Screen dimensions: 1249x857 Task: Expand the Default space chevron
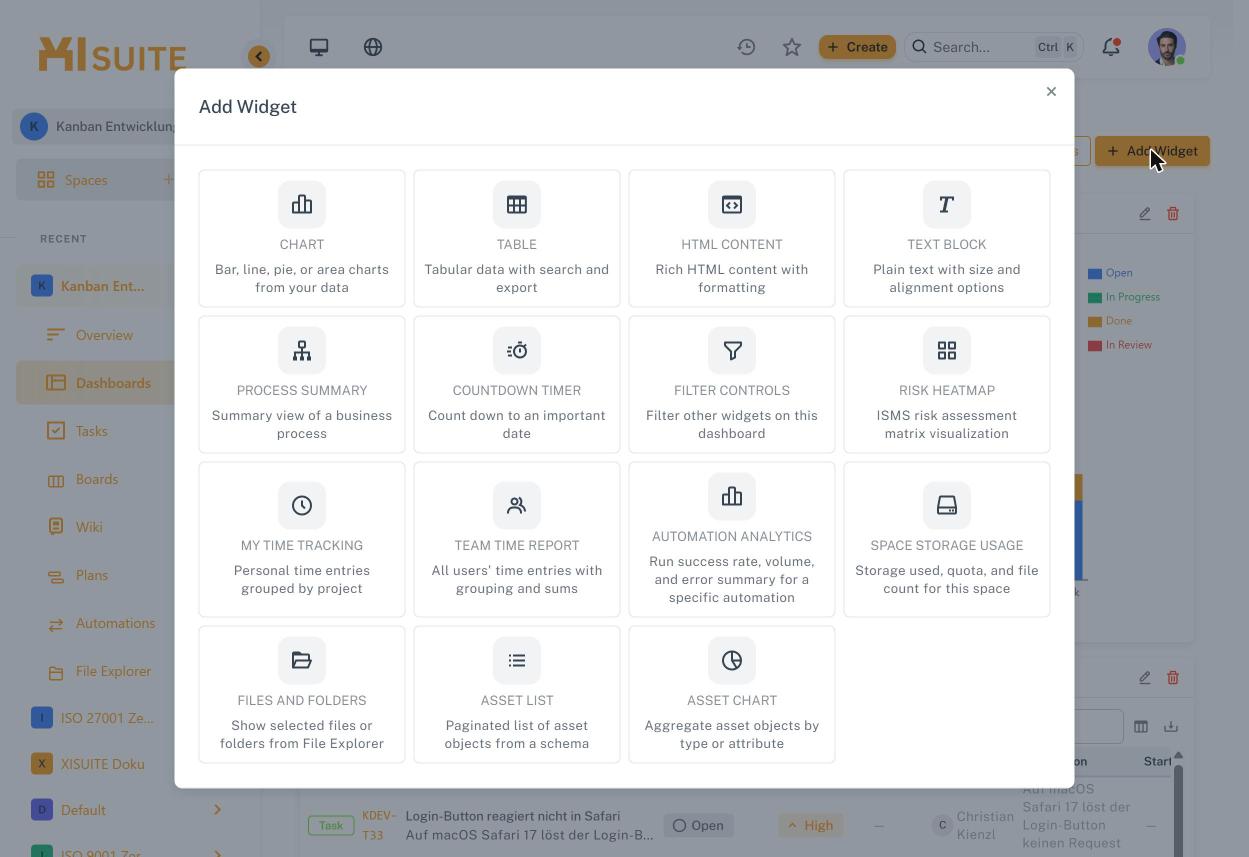(217, 810)
